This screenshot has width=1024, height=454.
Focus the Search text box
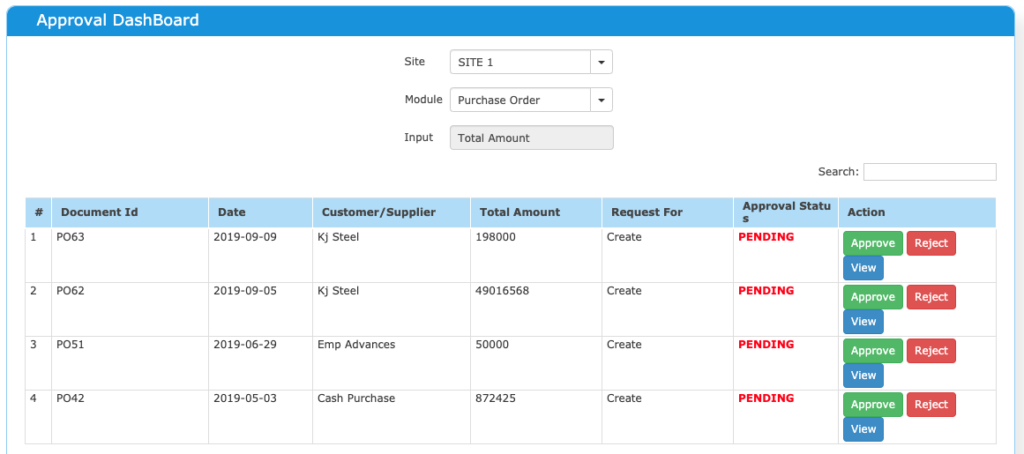pos(930,172)
